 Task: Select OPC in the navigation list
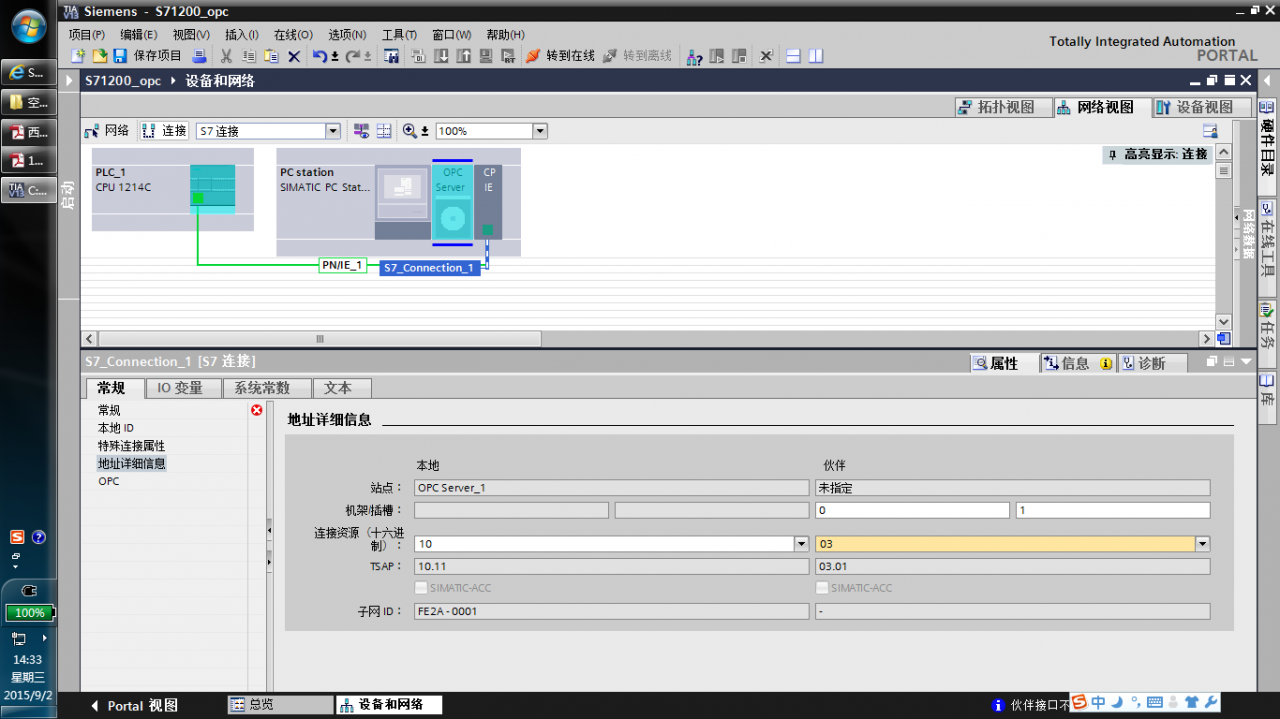108,482
